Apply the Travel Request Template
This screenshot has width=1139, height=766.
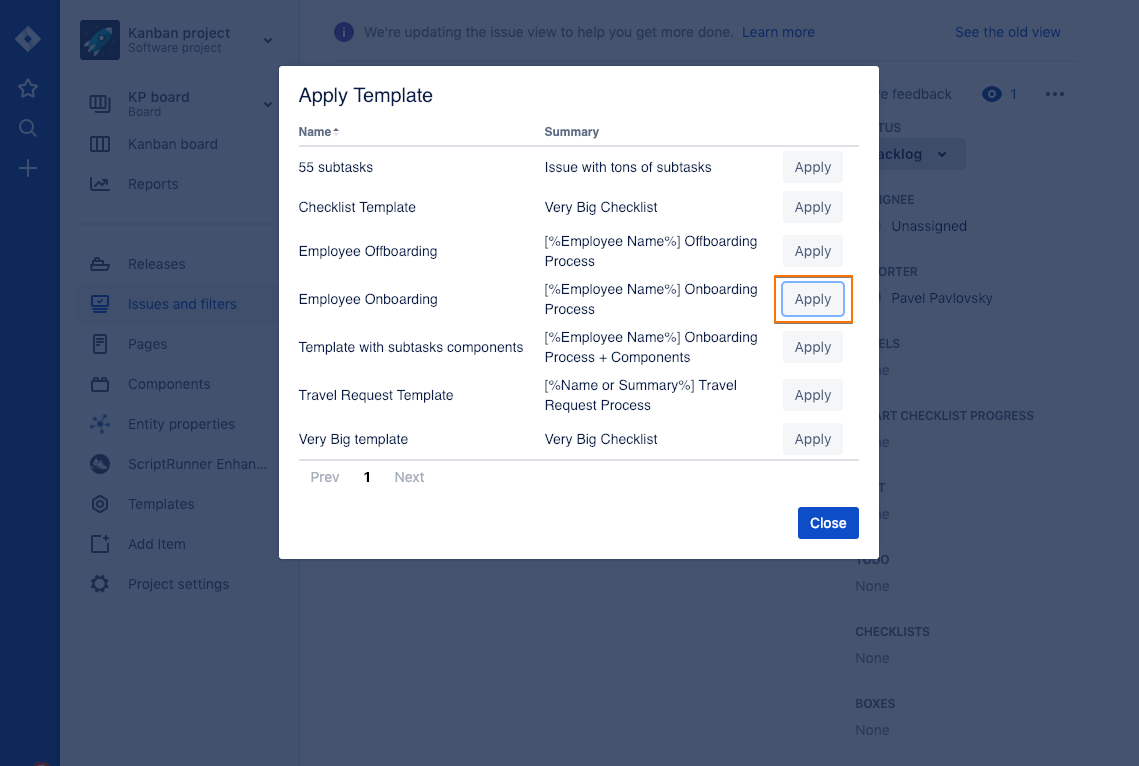point(813,395)
